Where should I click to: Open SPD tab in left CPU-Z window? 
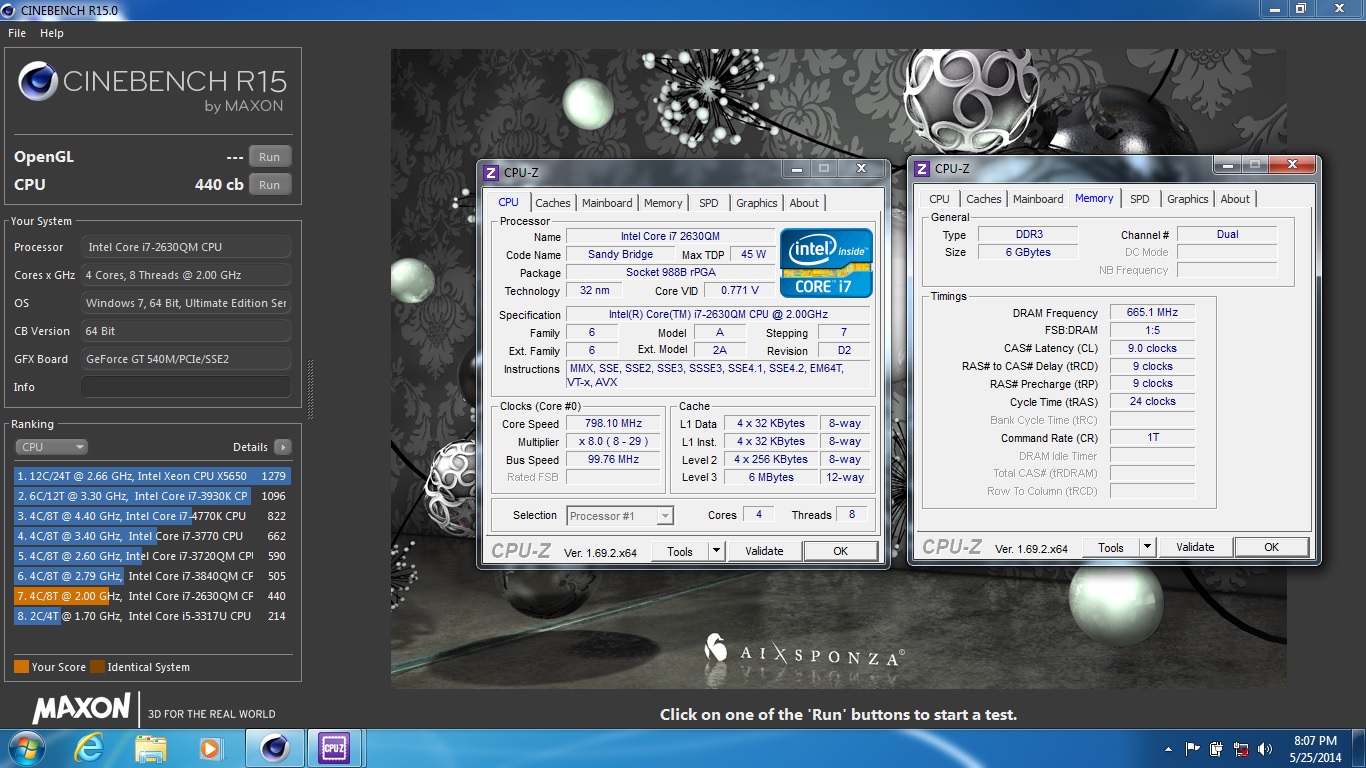[x=709, y=203]
